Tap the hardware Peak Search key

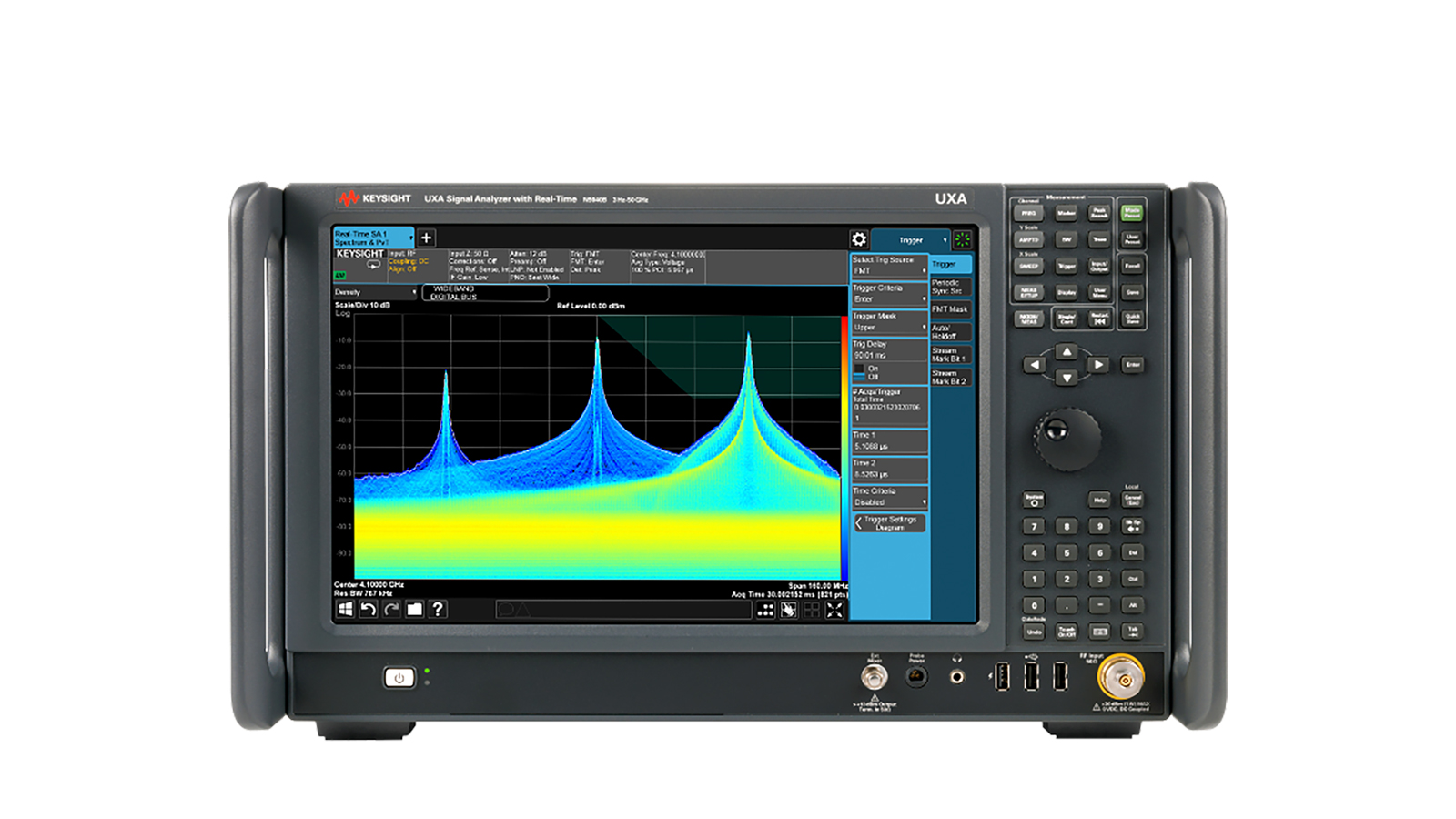pos(1099,213)
